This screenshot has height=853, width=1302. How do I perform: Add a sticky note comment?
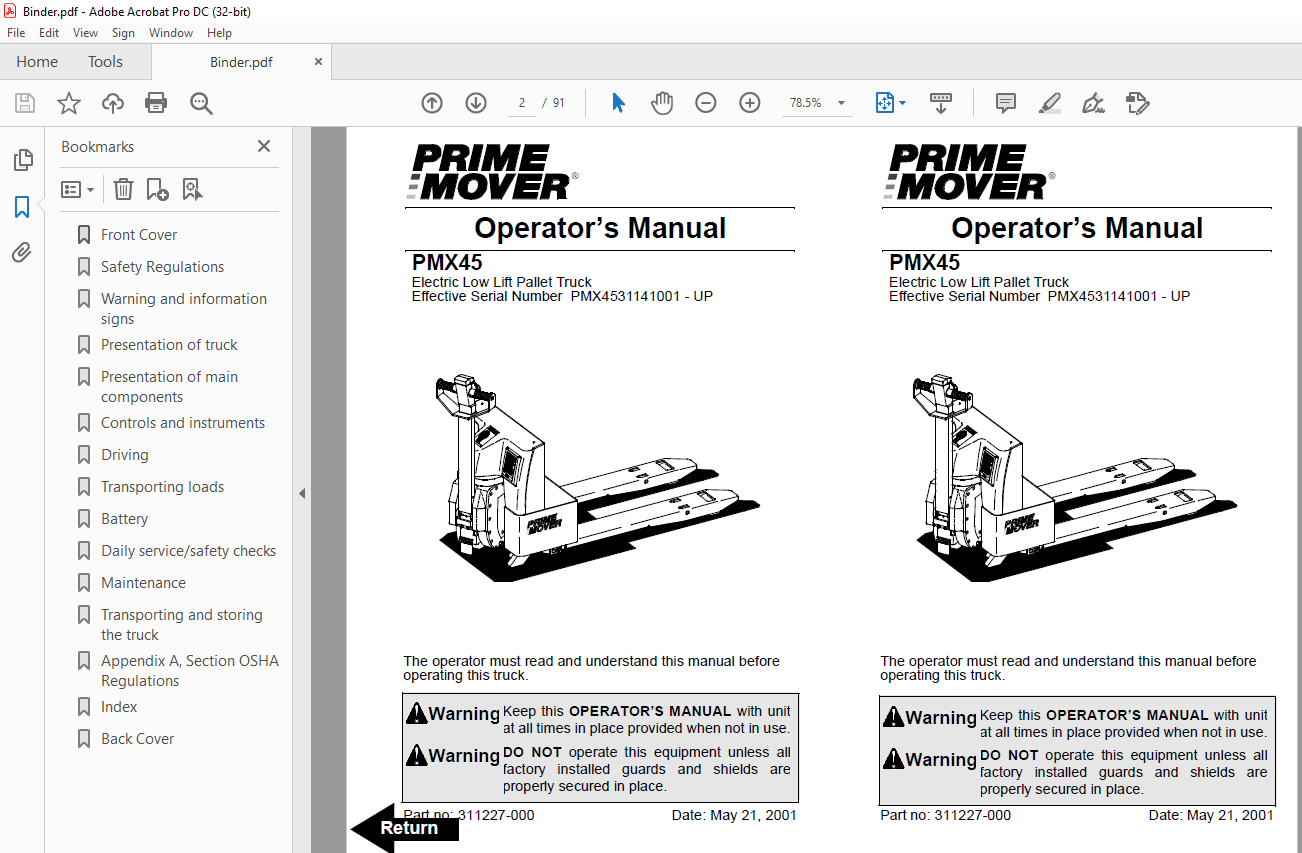click(x=1006, y=103)
